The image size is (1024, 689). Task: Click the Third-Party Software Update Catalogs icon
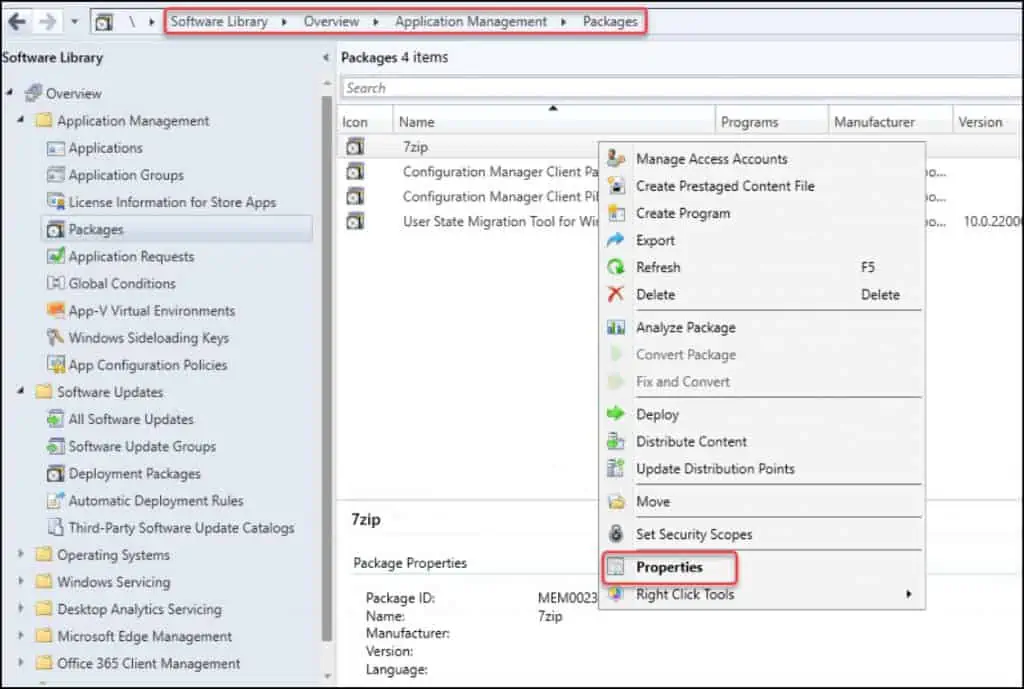pyautogui.click(x=56, y=528)
